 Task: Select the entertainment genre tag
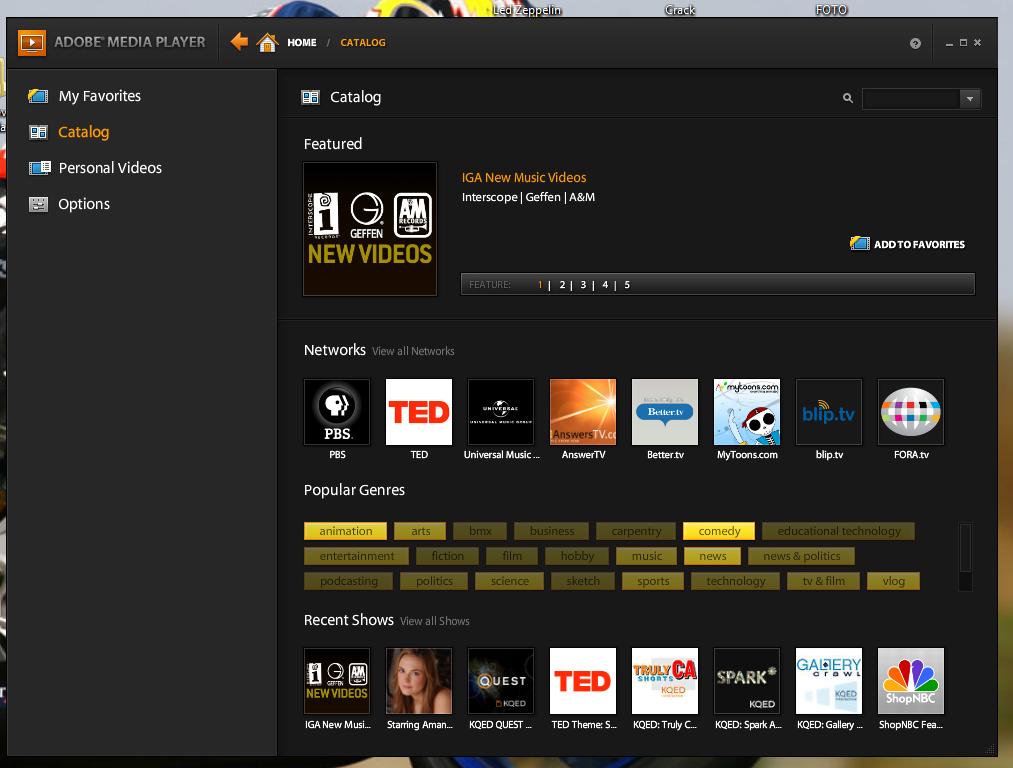tap(357, 556)
